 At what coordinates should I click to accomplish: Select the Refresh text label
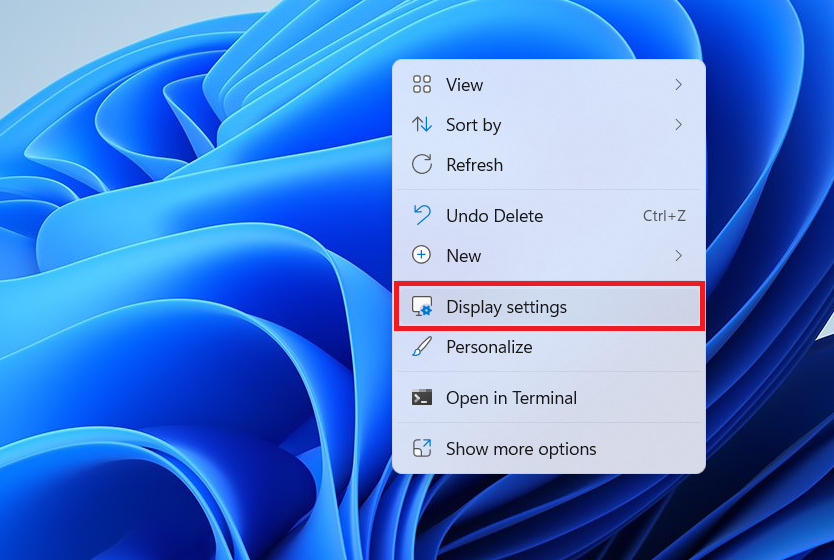(x=474, y=165)
